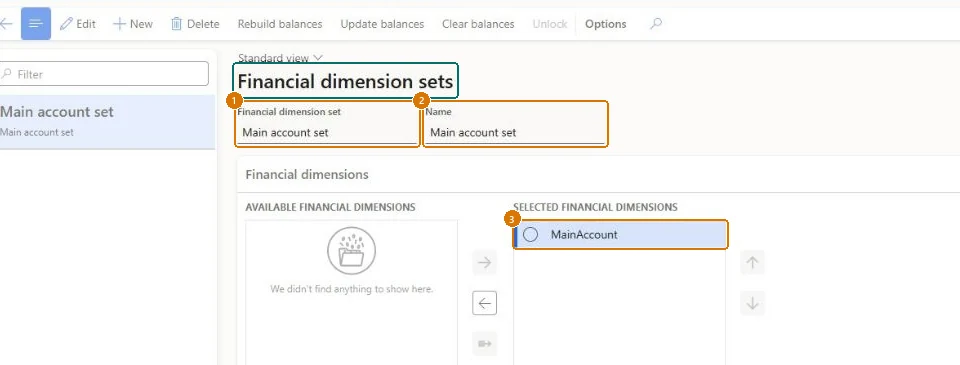Click the Financial dimension set field
Viewport: 960px width, 365px height.
point(327,132)
